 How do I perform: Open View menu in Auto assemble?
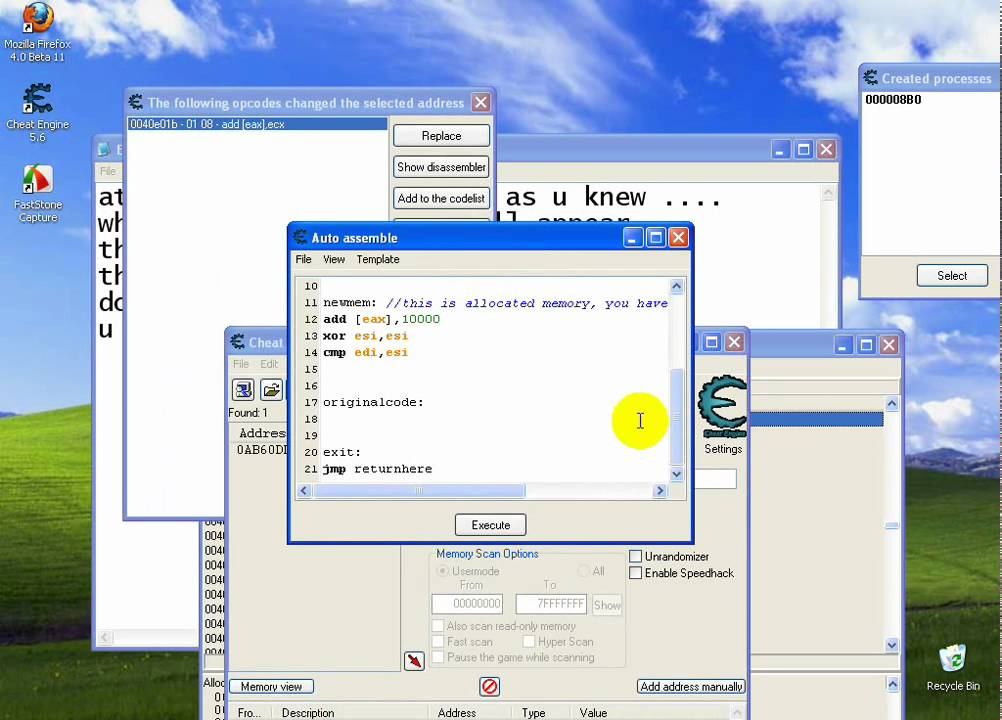334,259
